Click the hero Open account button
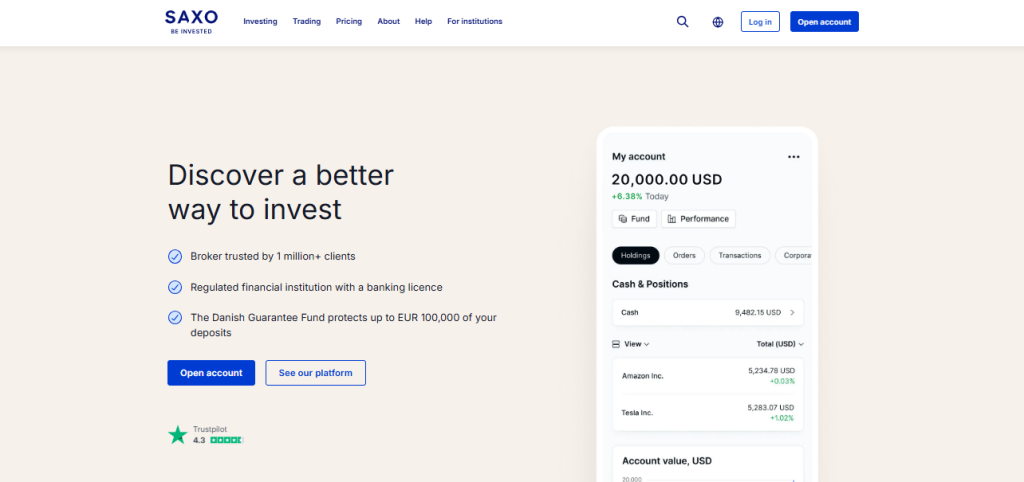 pos(211,373)
